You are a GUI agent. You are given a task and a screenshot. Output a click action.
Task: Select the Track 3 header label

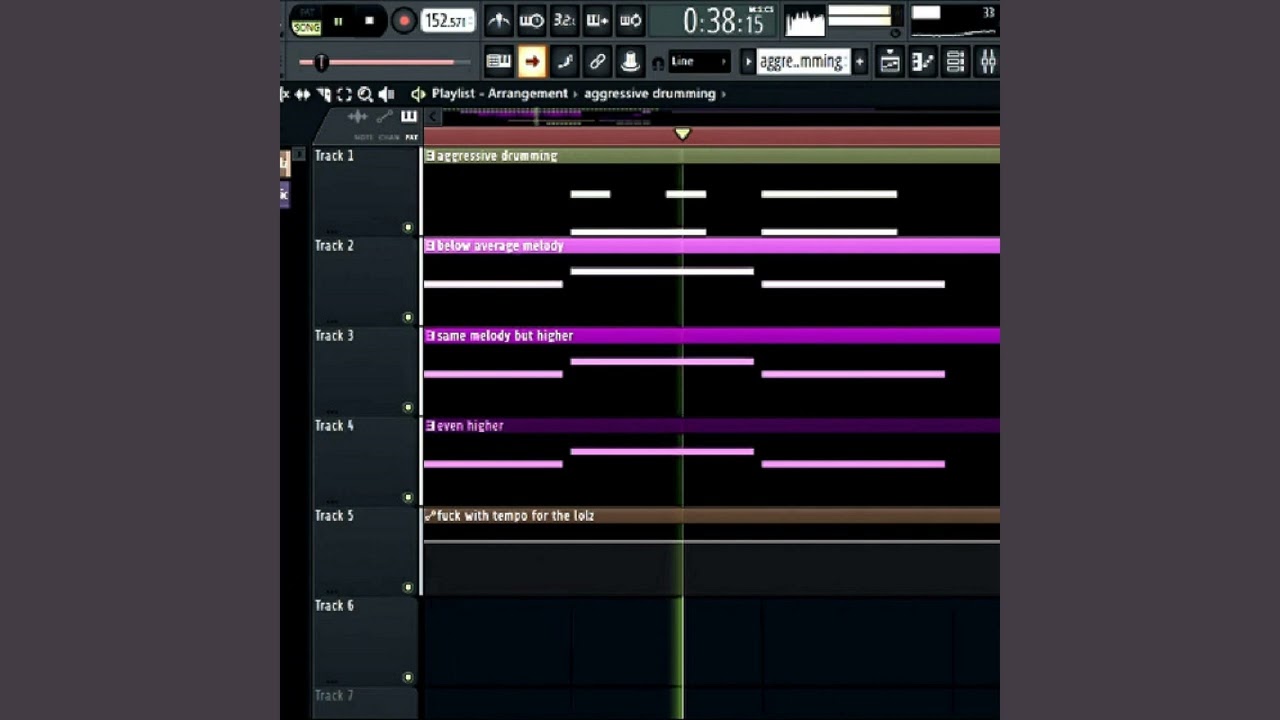click(x=334, y=336)
